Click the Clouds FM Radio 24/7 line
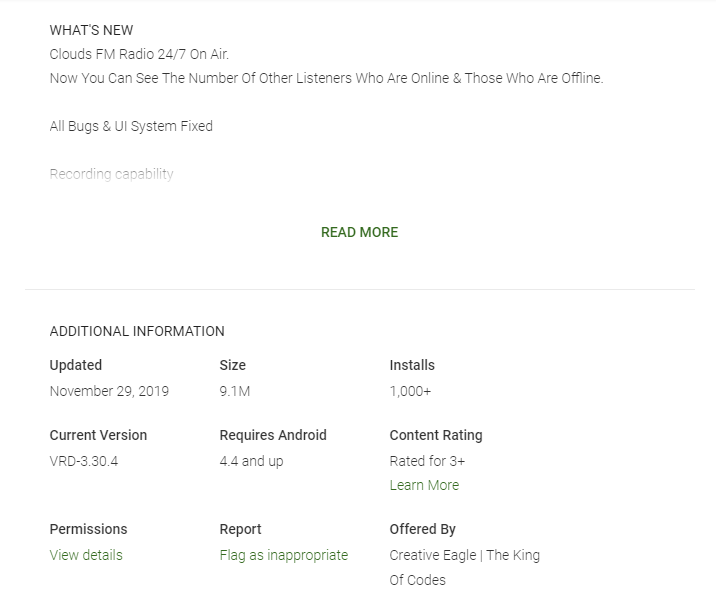The width and height of the screenshot is (716, 591). coord(139,54)
